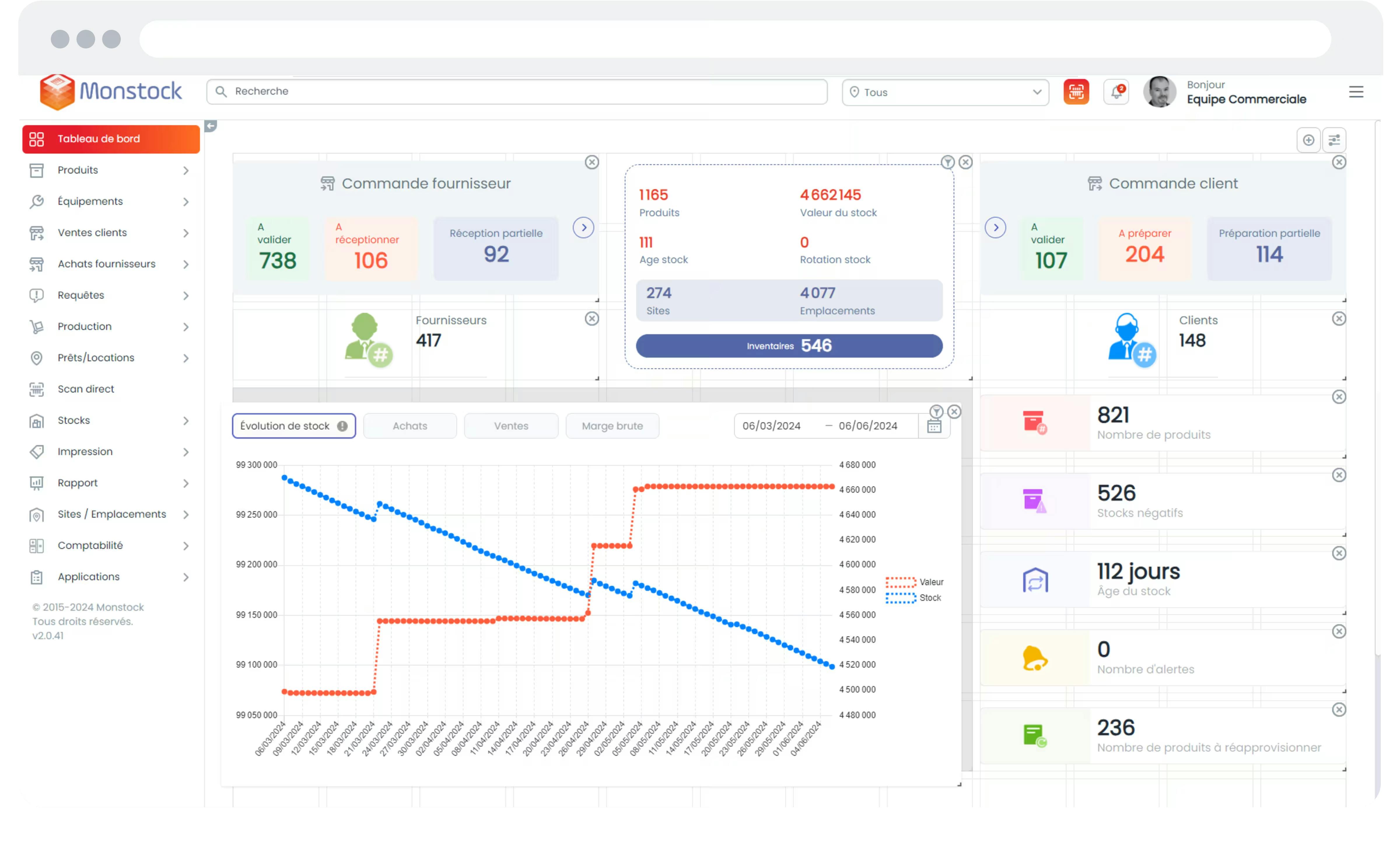This screenshot has height=844, width=1400.
Task: Expand the Stocks menu
Action: [x=111, y=420]
